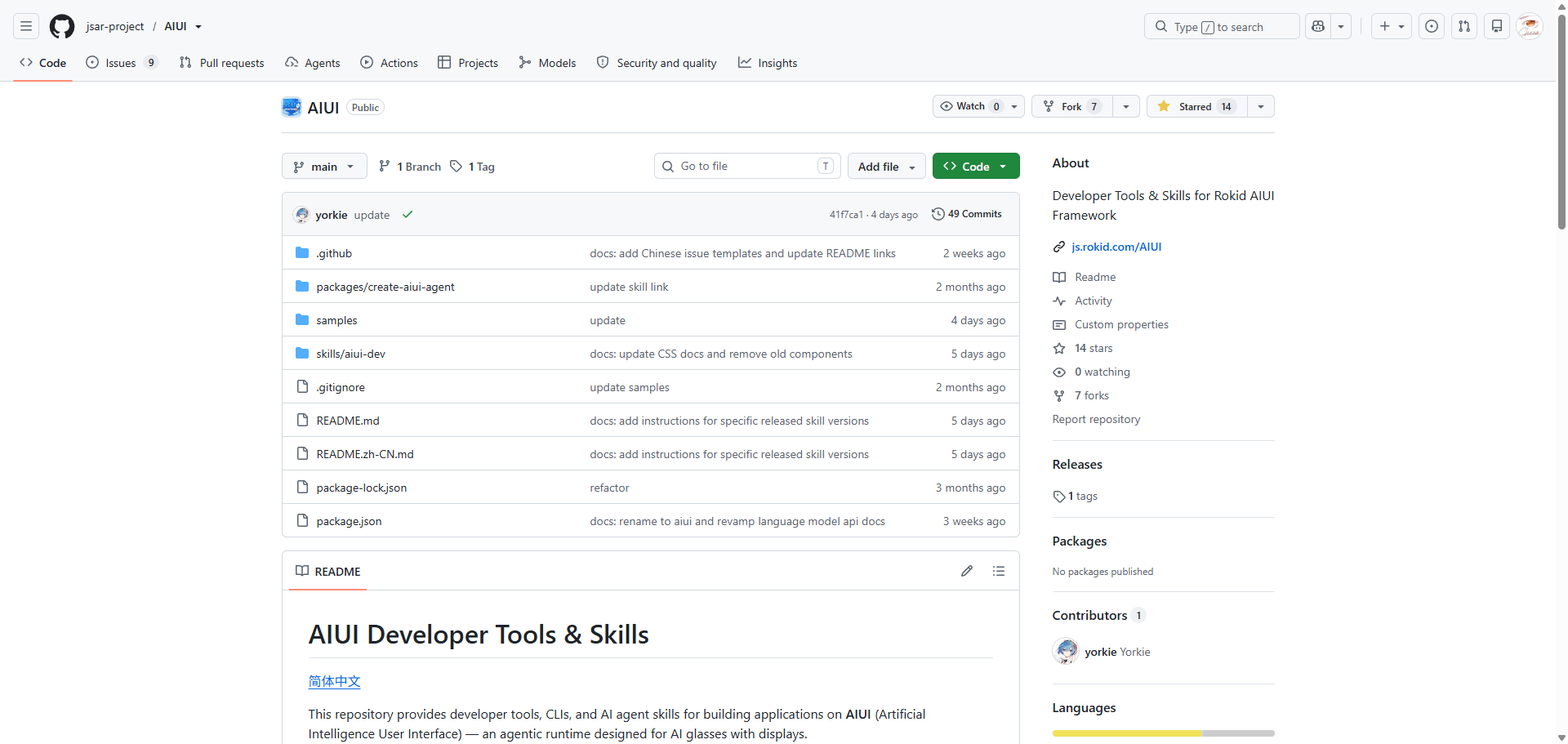Expand the star lists dropdown arrow
Screen dimensions: 1568x744
(1261, 106)
